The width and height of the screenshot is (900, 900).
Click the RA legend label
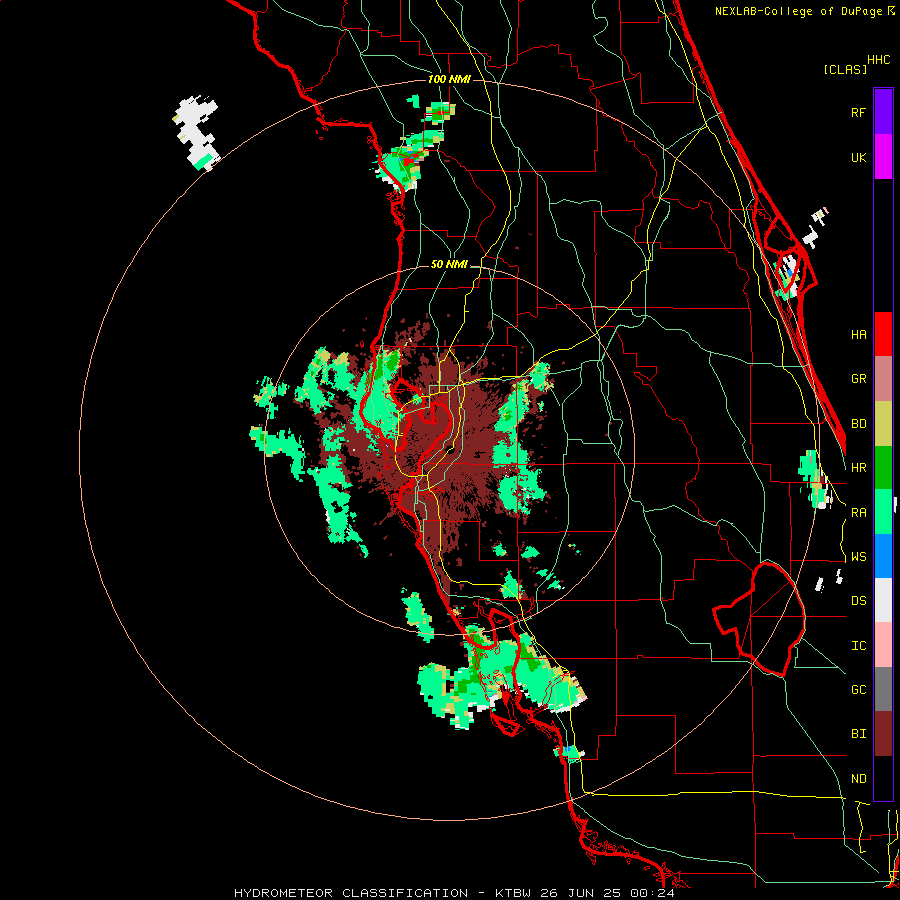tap(858, 513)
